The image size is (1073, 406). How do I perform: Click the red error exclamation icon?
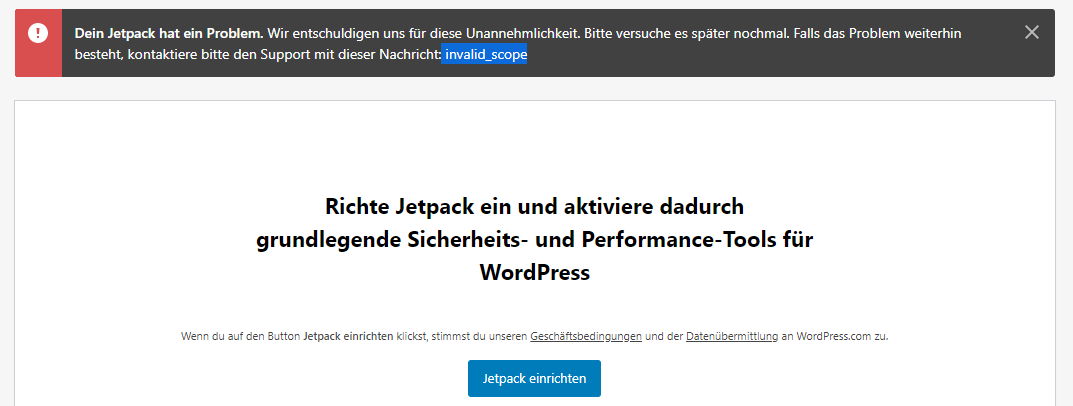tap(38, 33)
